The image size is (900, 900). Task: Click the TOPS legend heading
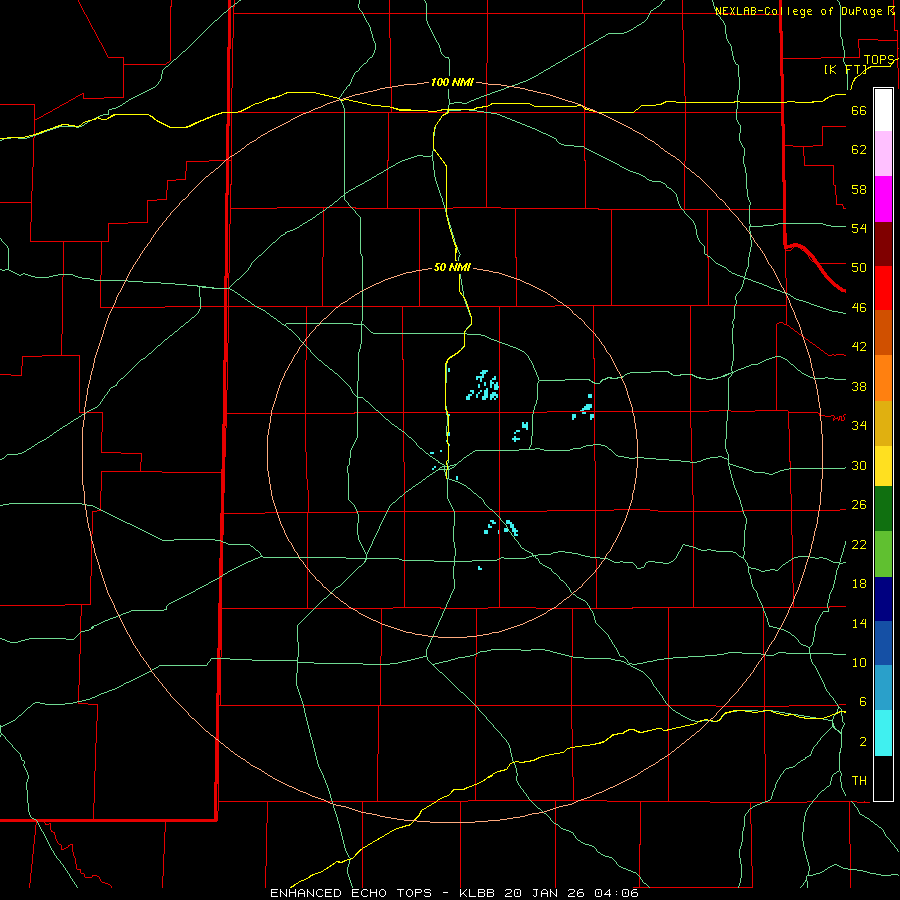[879, 60]
